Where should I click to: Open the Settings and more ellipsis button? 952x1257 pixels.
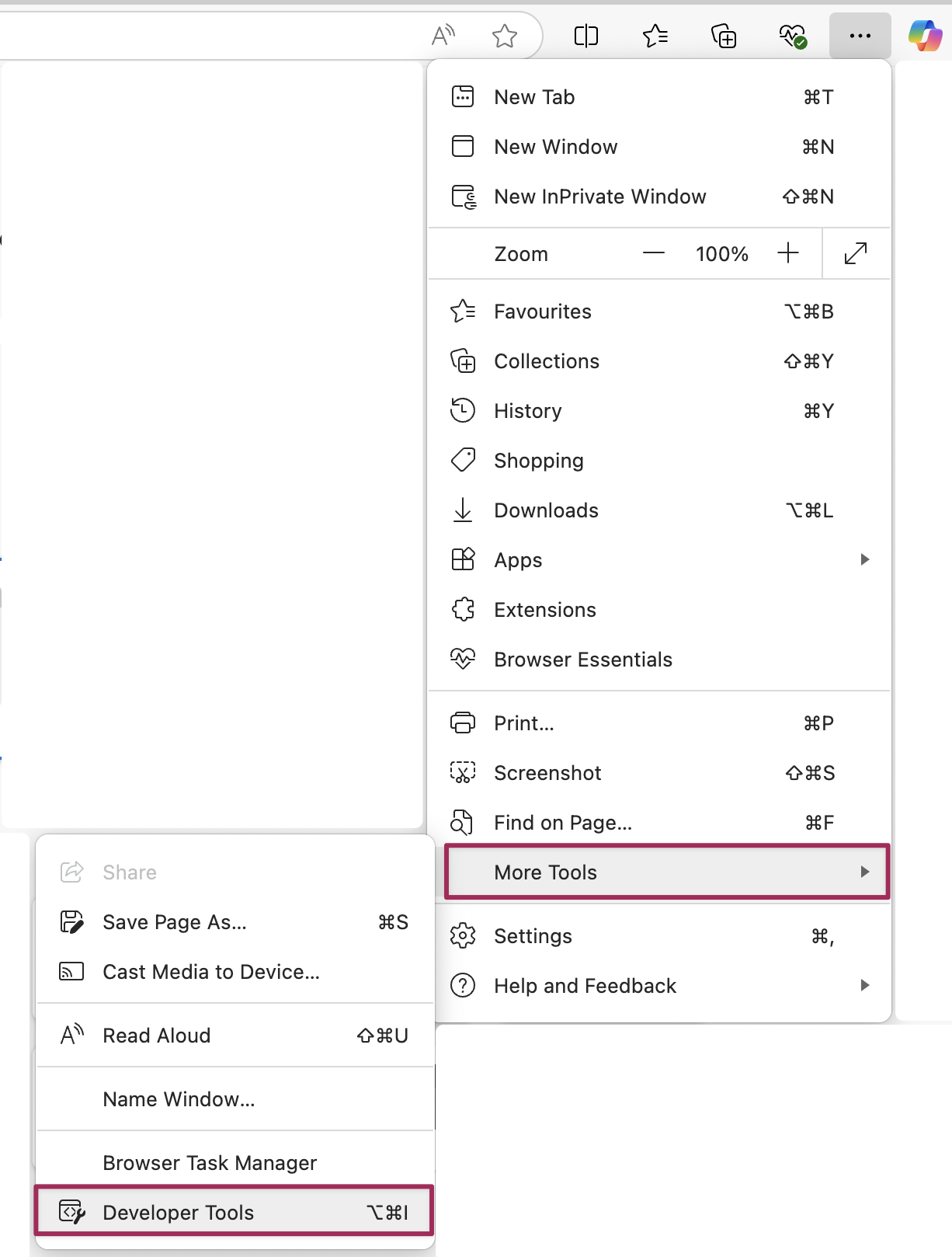point(860,36)
